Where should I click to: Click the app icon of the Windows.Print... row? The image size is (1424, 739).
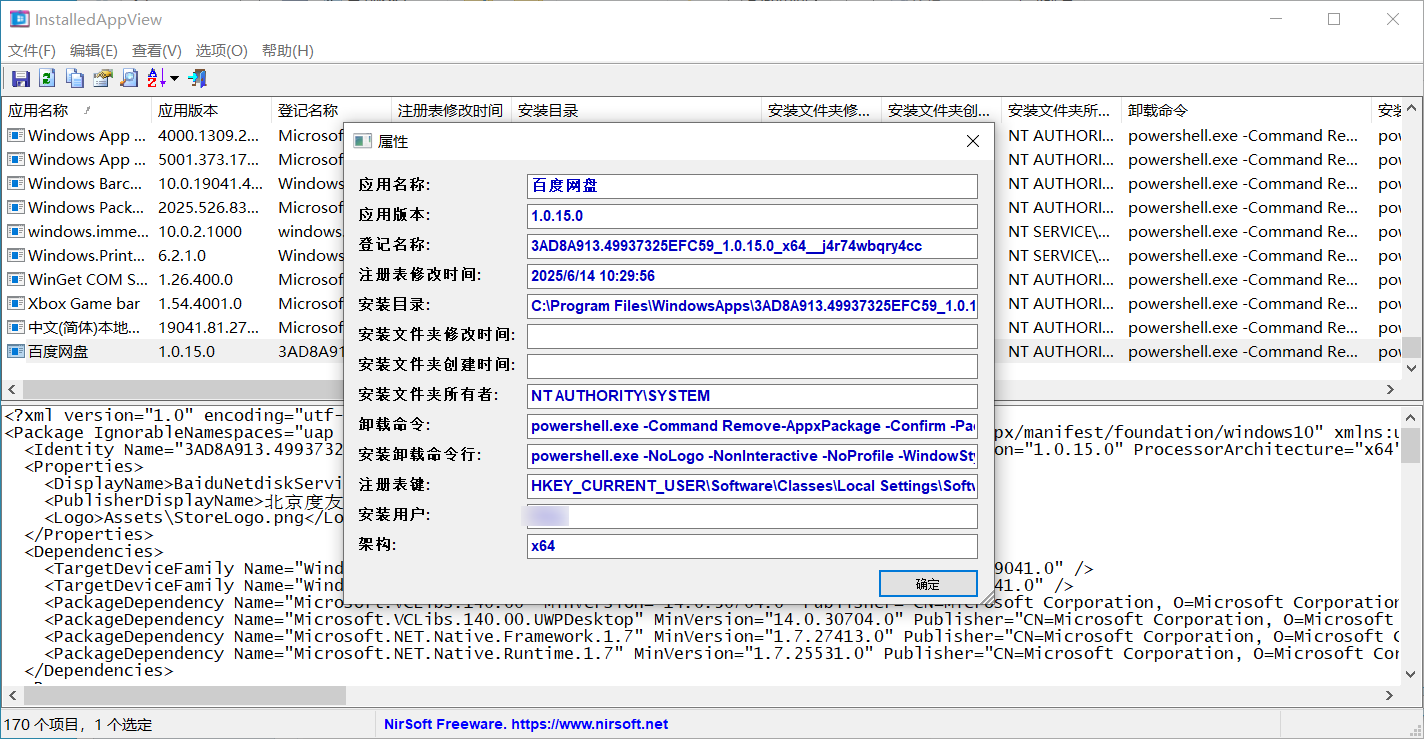pos(16,256)
